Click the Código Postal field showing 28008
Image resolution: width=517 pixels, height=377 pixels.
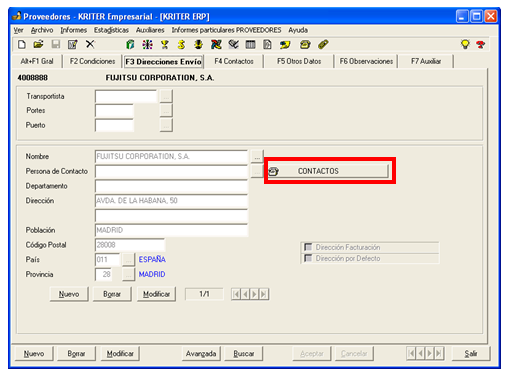130,245
